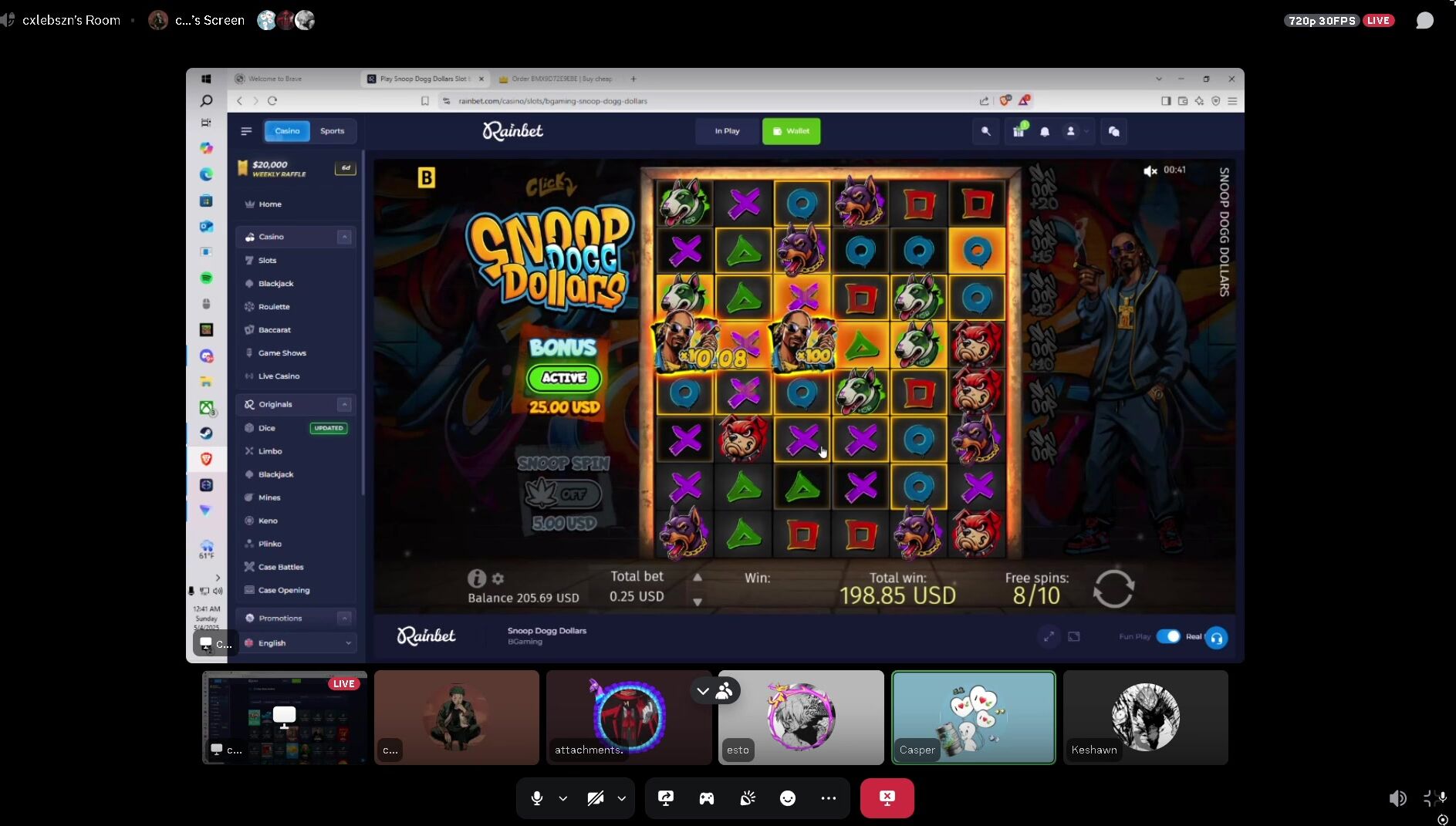Disconnect with the red leave call button

coord(887,798)
